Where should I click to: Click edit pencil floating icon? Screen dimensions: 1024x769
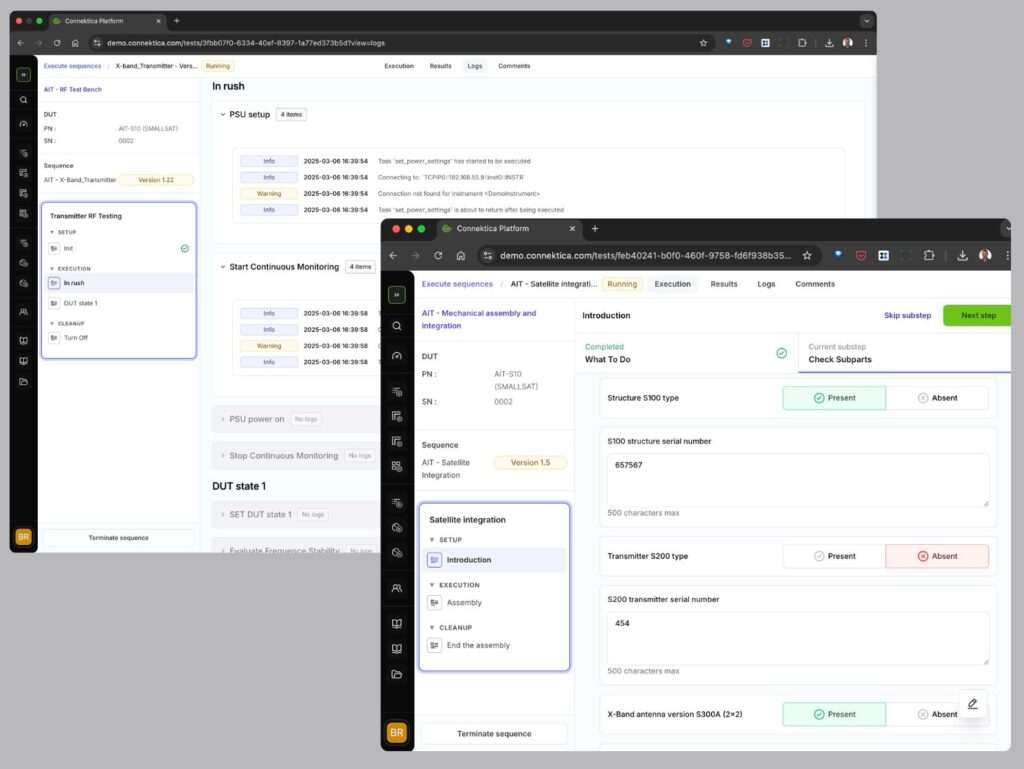click(972, 703)
